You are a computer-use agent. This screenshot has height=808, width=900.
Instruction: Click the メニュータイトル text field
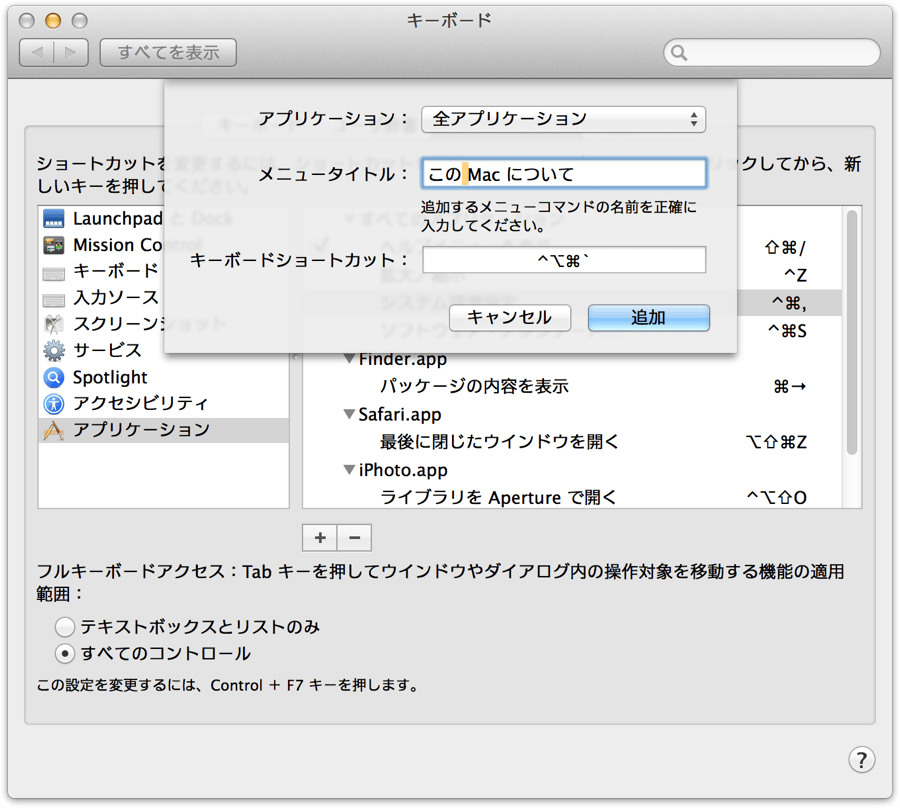pyautogui.click(x=564, y=174)
